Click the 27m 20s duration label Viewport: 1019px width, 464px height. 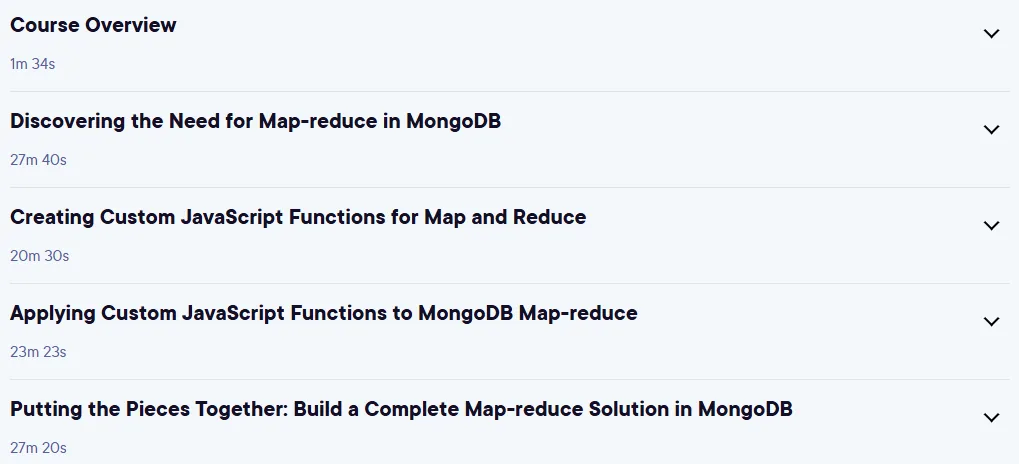coord(38,448)
